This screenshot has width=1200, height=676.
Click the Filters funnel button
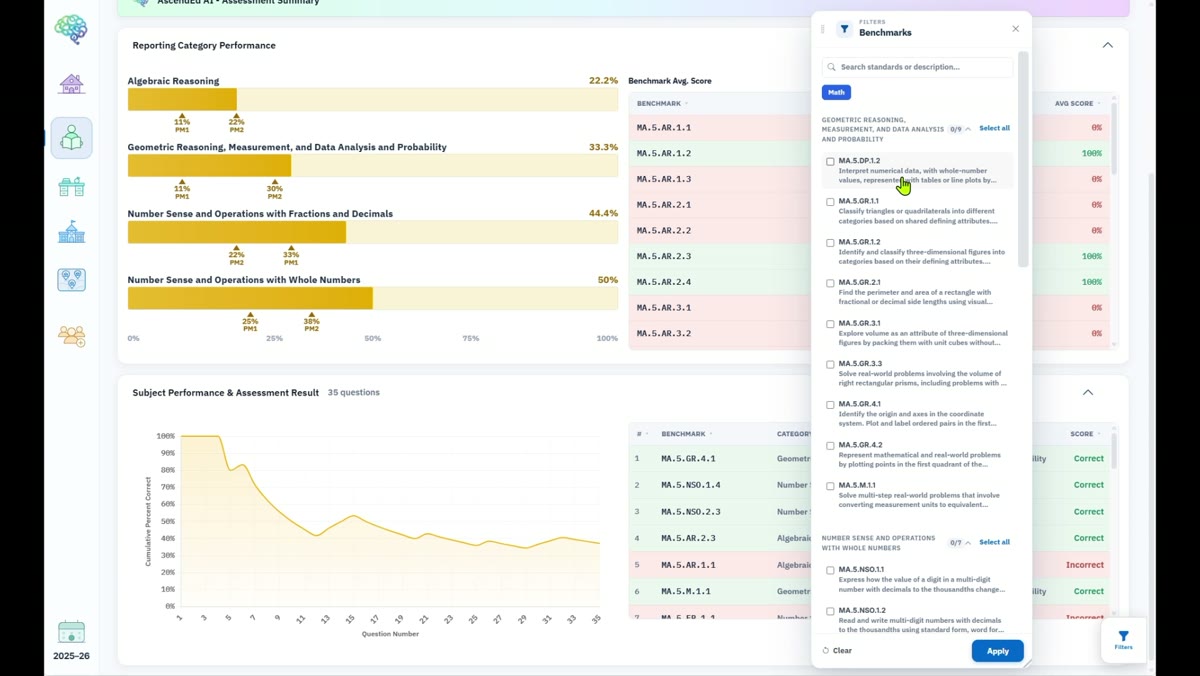[1123, 640]
